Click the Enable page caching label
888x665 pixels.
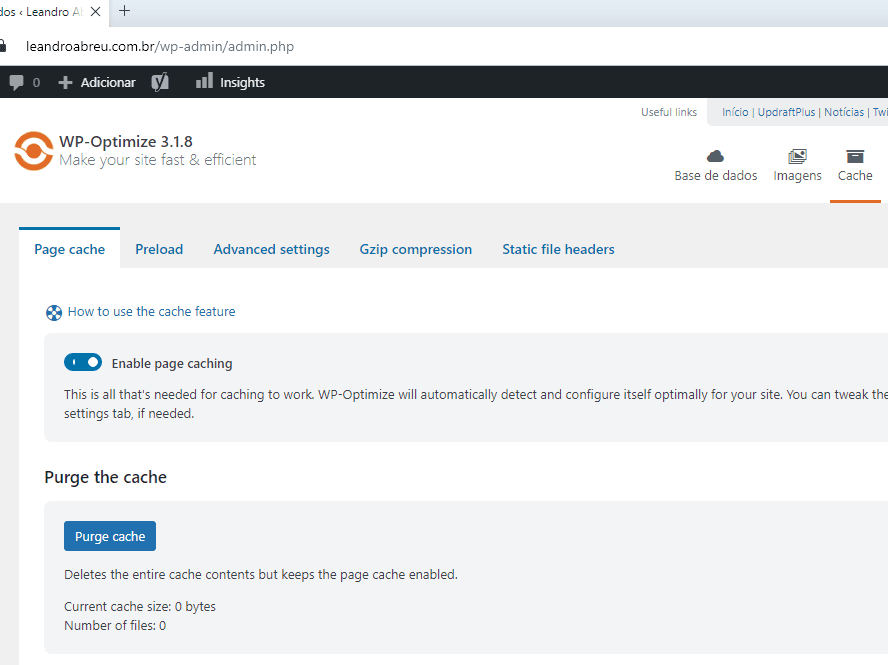(x=172, y=364)
